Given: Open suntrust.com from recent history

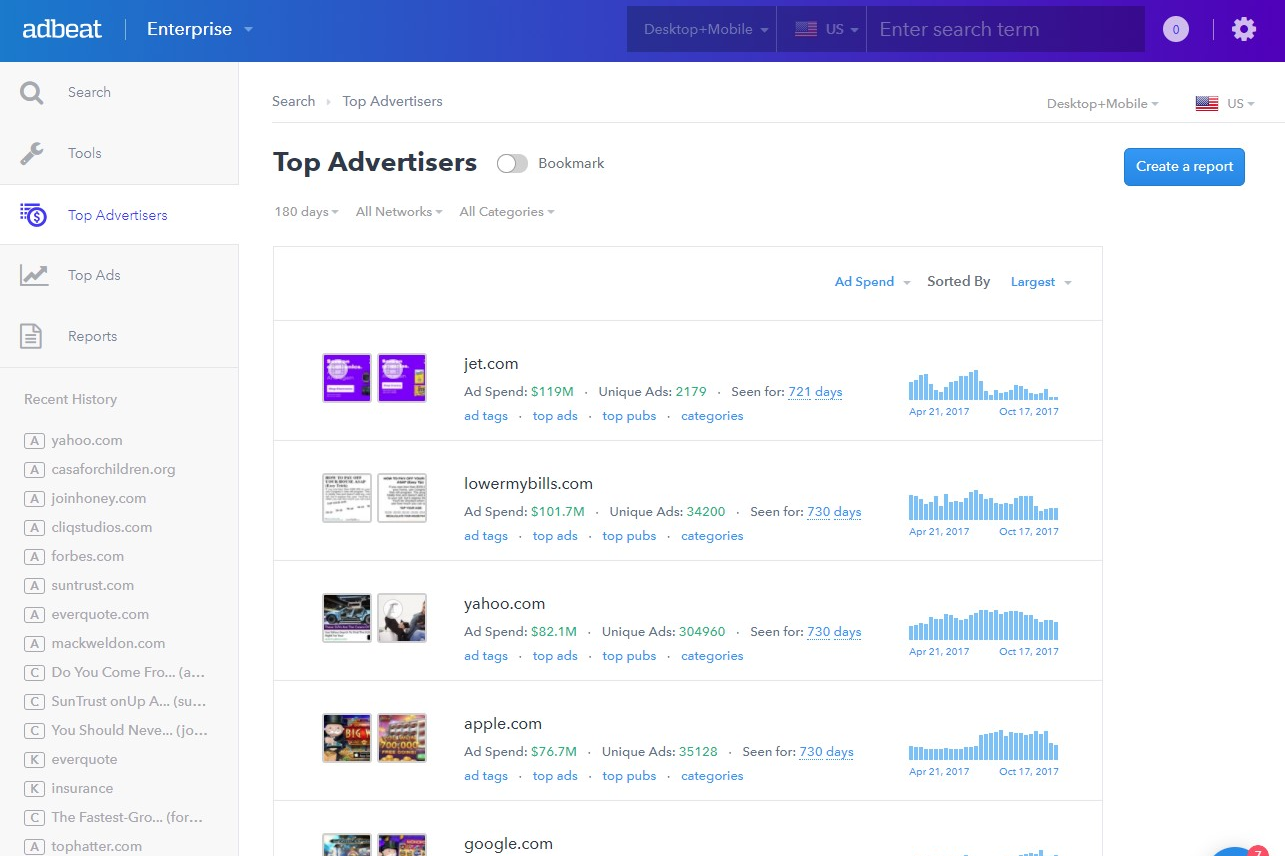Looking at the screenshot, I should (x=92, y=586).
